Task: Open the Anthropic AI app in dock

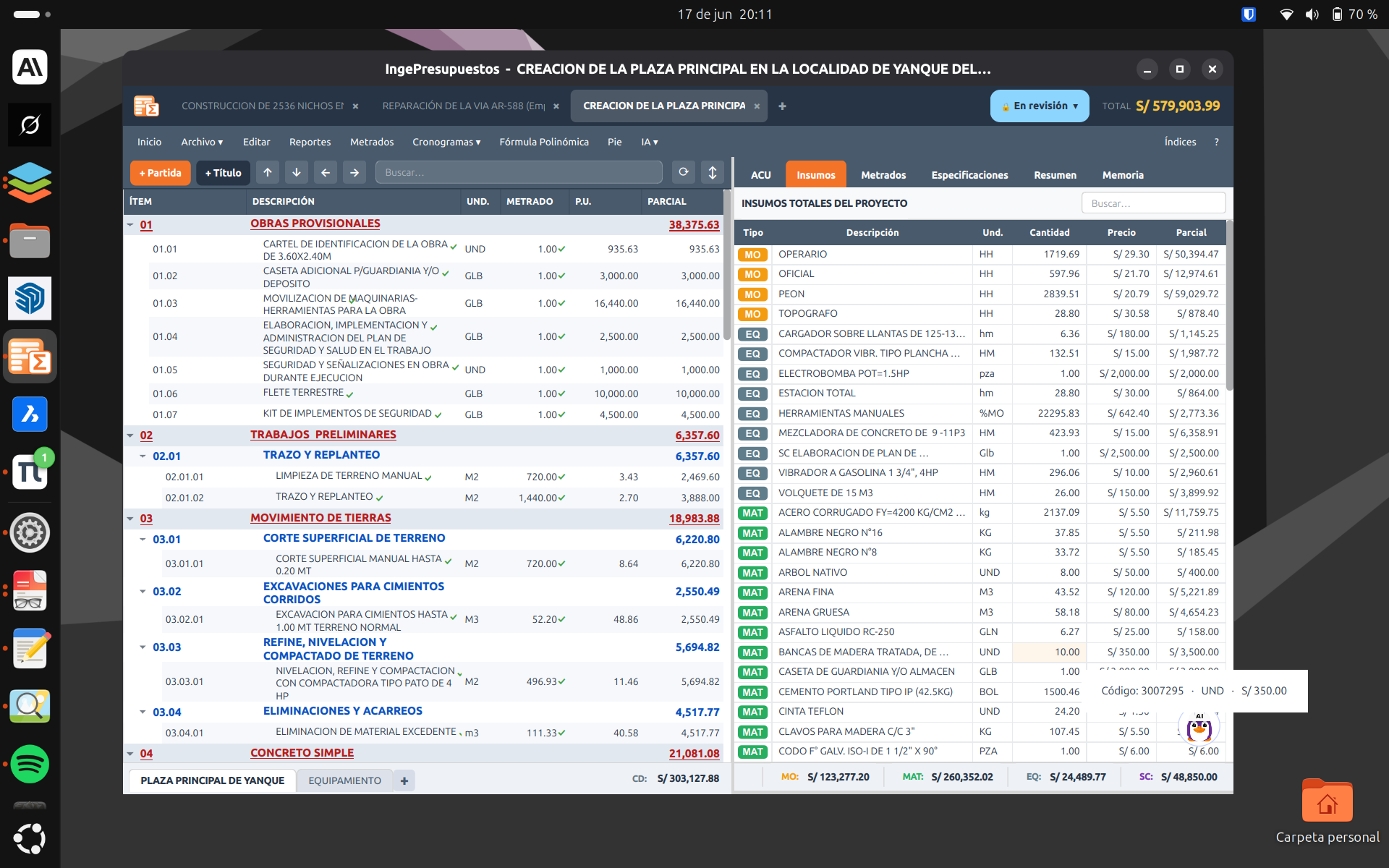Action: (x=30, y=67)
